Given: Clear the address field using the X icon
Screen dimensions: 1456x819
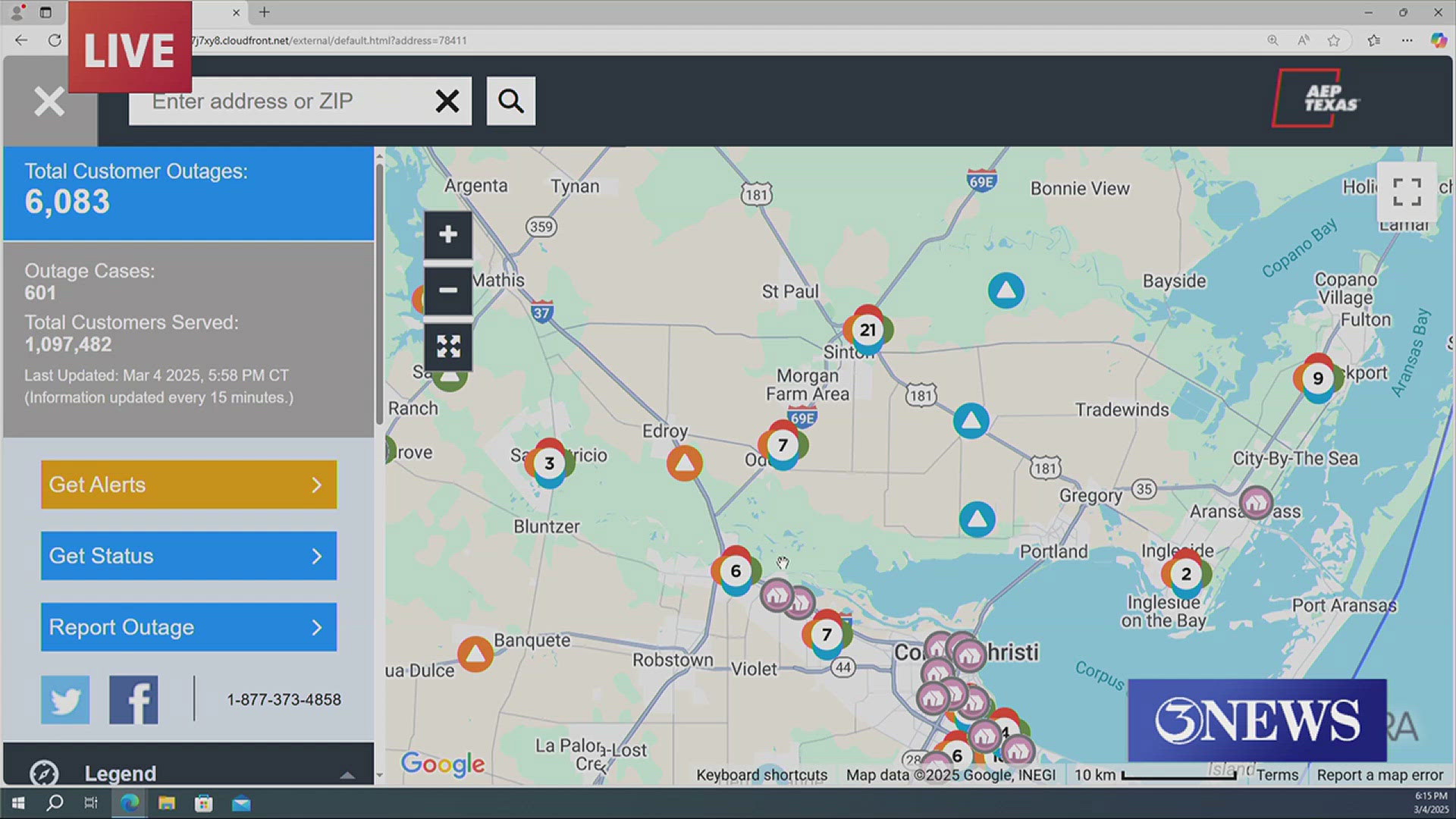Looking at the screenshot, I should [447, 101].
